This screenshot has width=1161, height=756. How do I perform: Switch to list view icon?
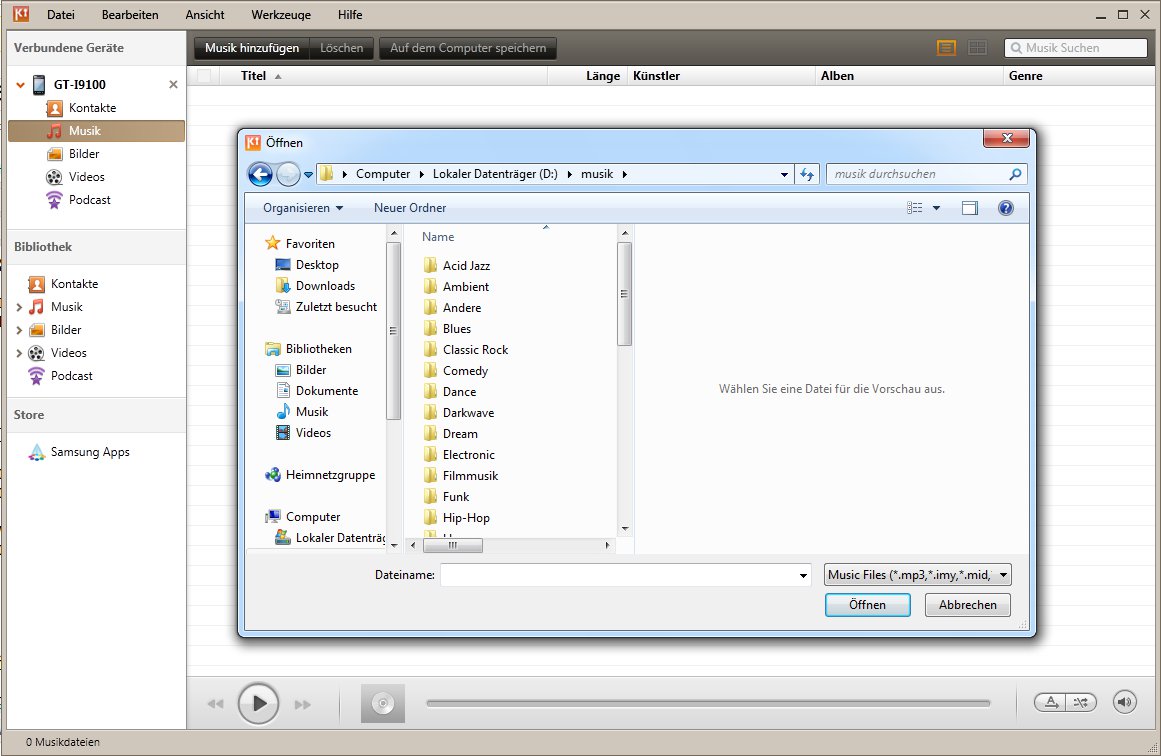(x=946, y=48)
